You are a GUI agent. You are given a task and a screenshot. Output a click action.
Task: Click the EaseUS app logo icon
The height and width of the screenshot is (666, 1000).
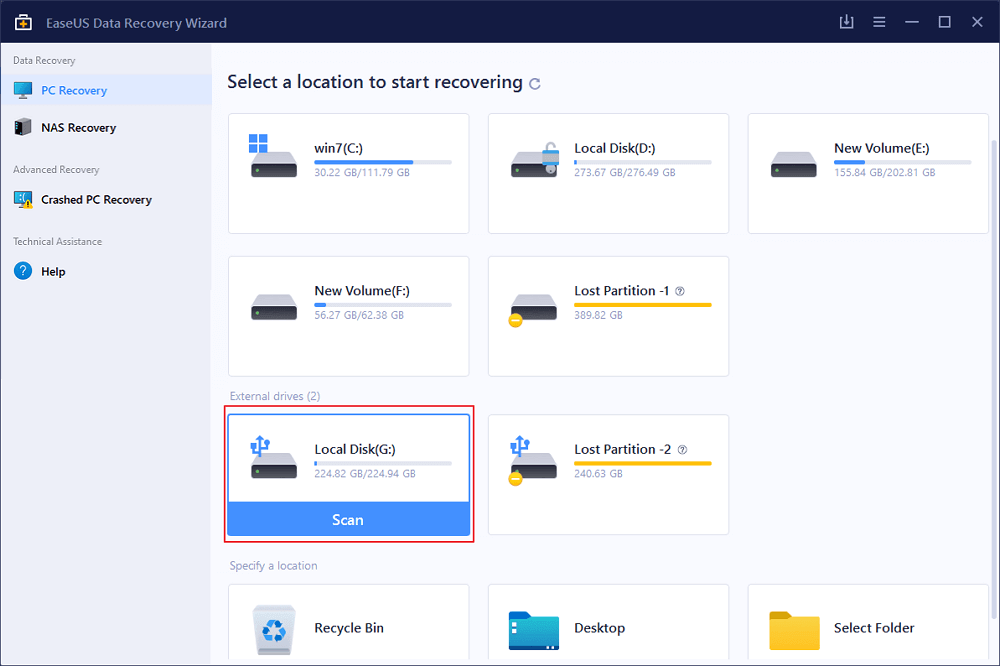tap(22, 22)
